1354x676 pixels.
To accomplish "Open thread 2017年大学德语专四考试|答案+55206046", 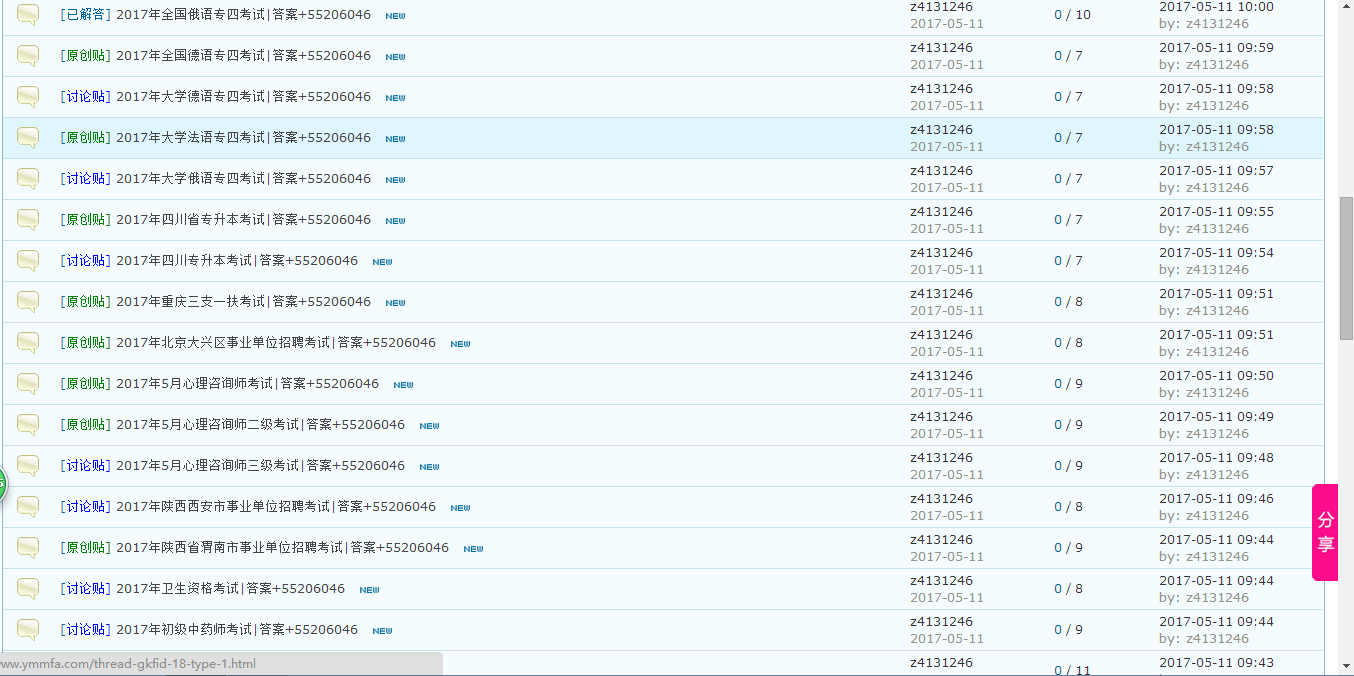I will tap(243, 97).
